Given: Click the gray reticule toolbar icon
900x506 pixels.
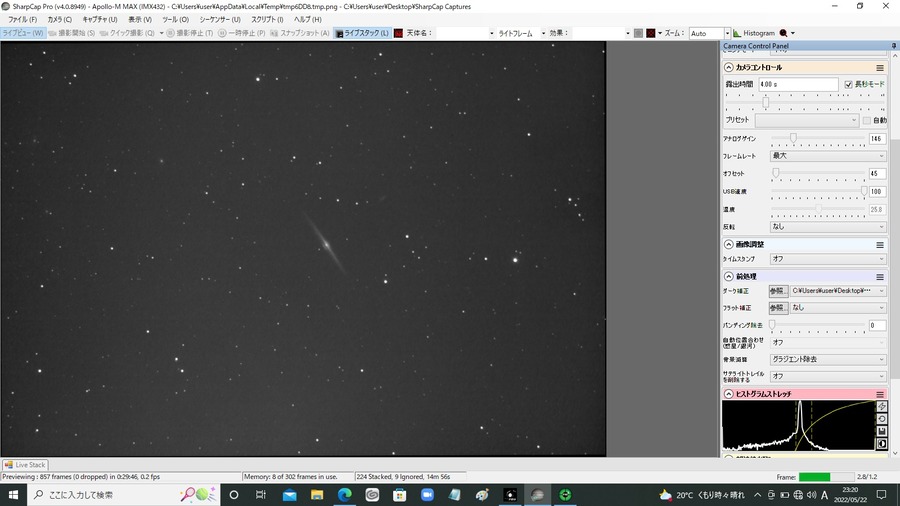Looking at the screenshot, I should click(638, 33).
